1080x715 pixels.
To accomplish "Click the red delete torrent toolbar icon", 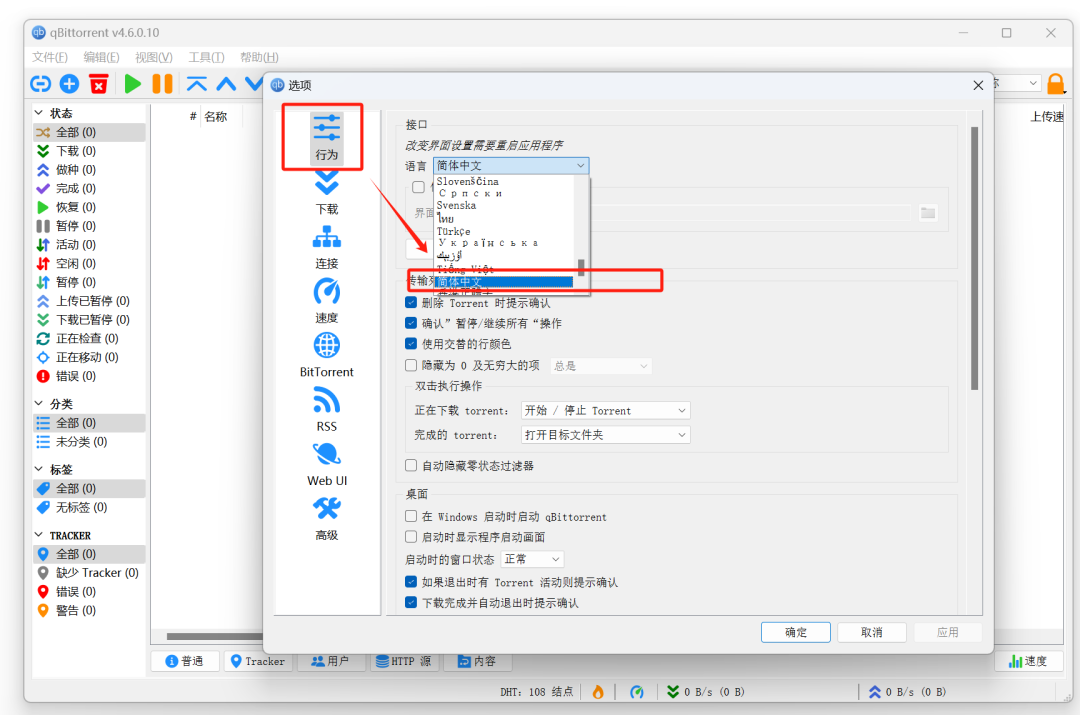I will (x=98, y=84).
